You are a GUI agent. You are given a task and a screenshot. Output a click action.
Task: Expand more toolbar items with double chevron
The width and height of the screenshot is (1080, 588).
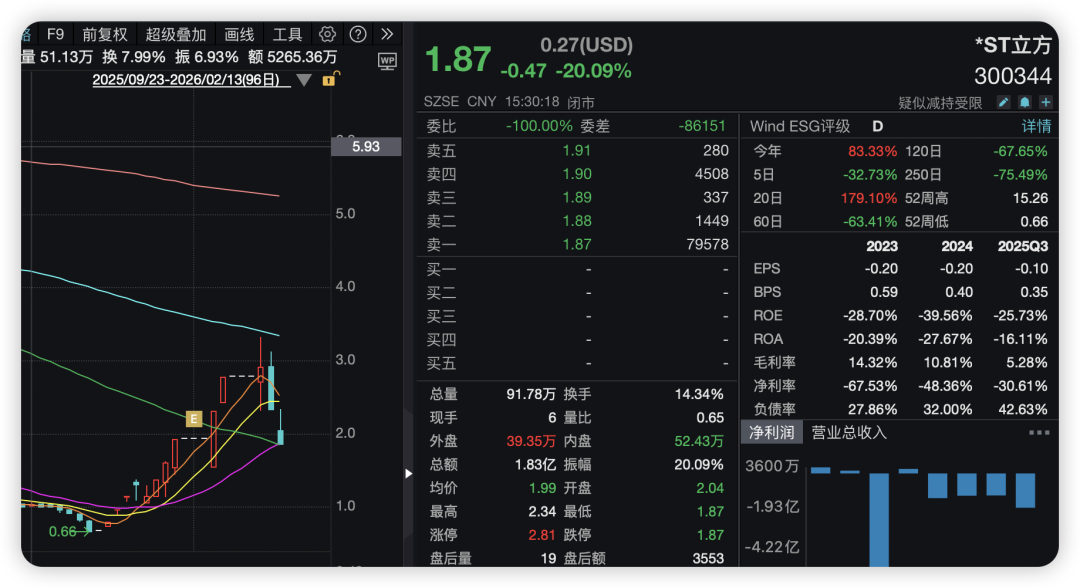pos(388,34)
